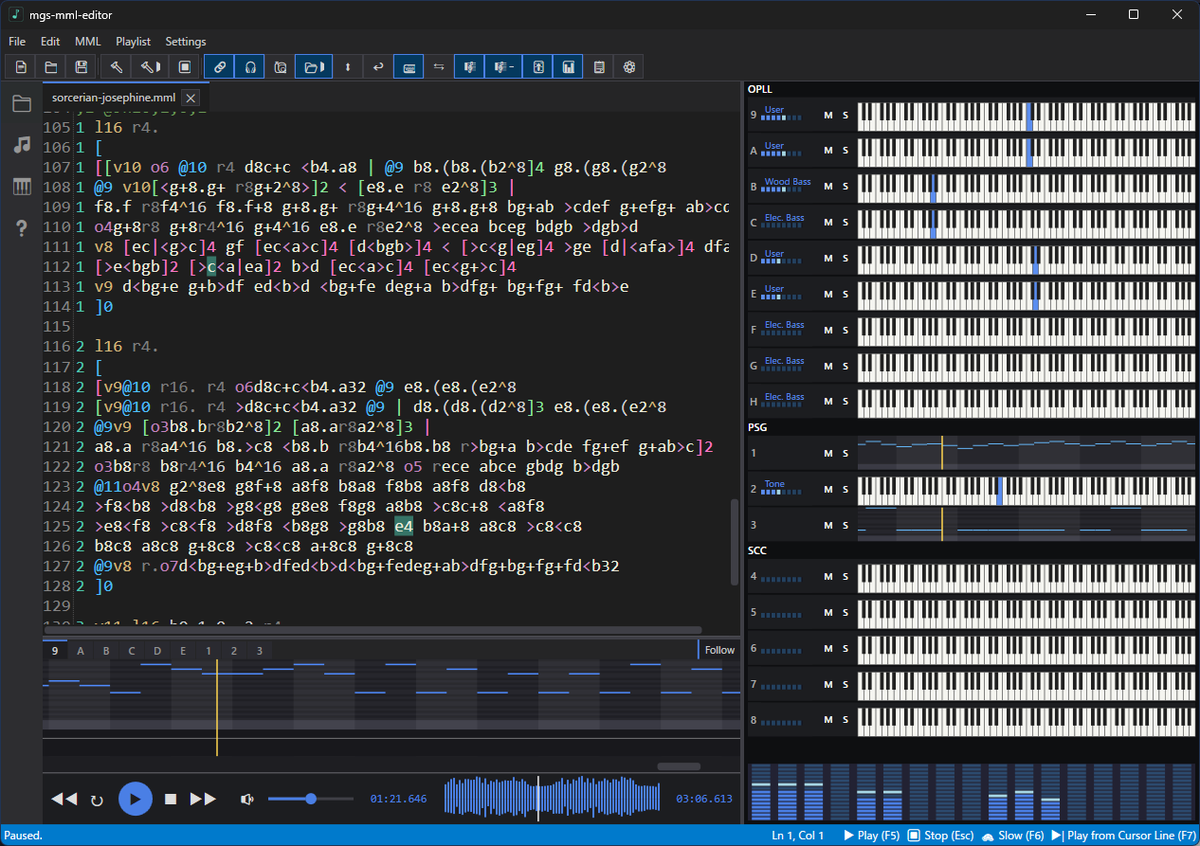Toggle the headphones toolbar button

pos(250,67)
